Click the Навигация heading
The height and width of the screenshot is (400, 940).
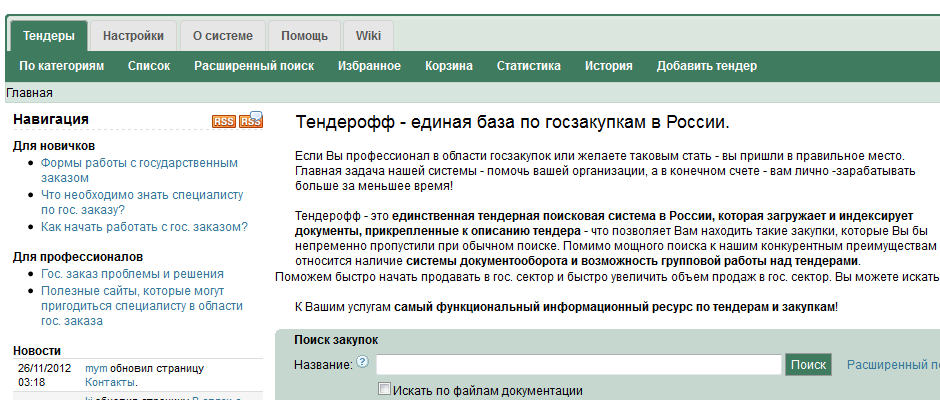pyautogui.click(x=51, y=119)
